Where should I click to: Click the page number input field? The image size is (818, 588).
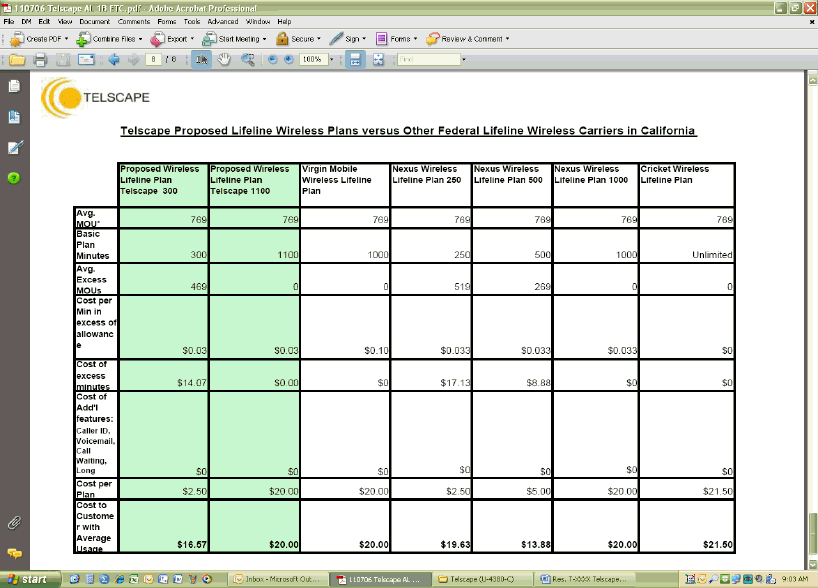153,59
